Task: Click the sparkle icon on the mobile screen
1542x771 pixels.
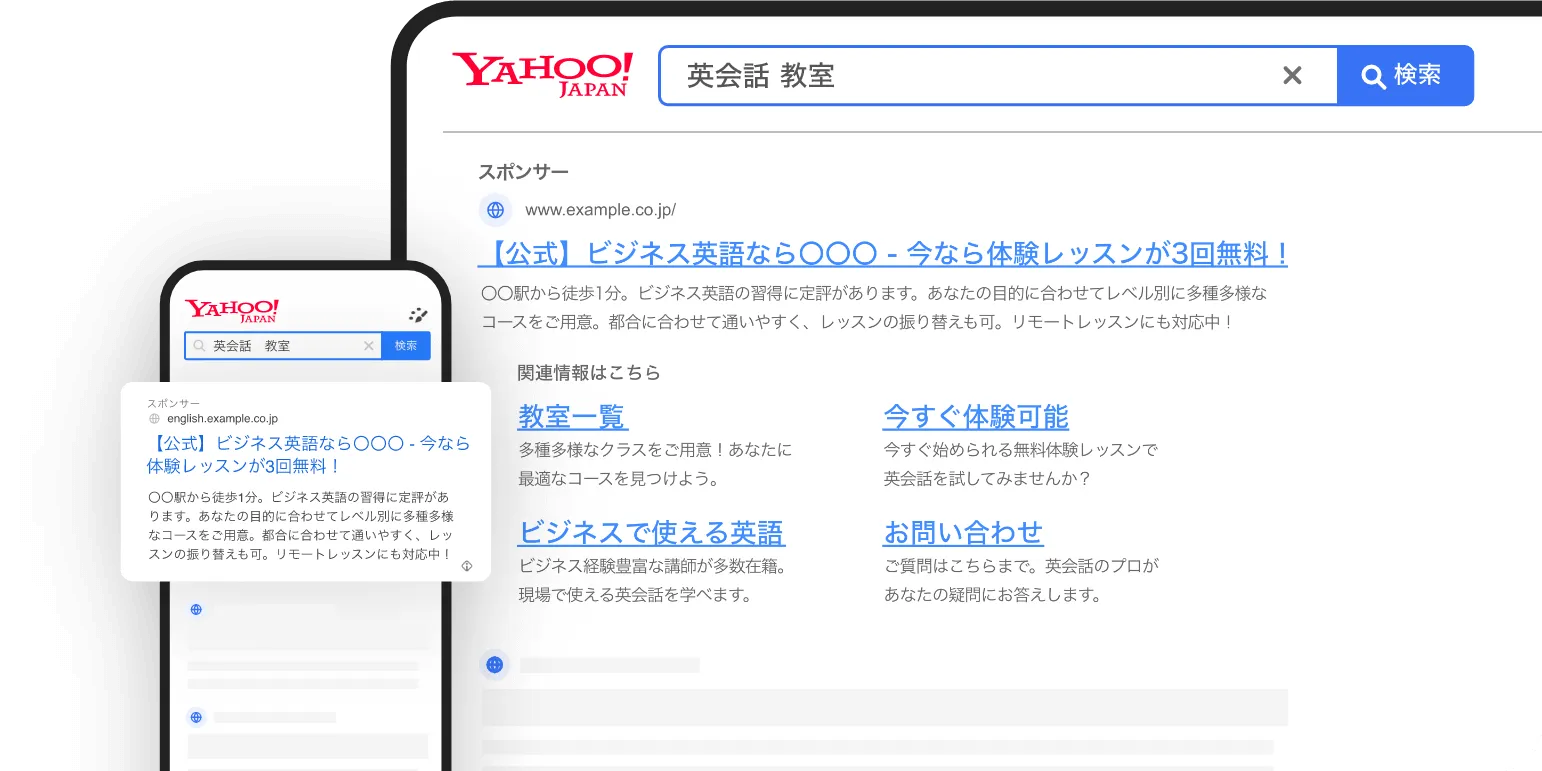Action: [x=420, y=314]
